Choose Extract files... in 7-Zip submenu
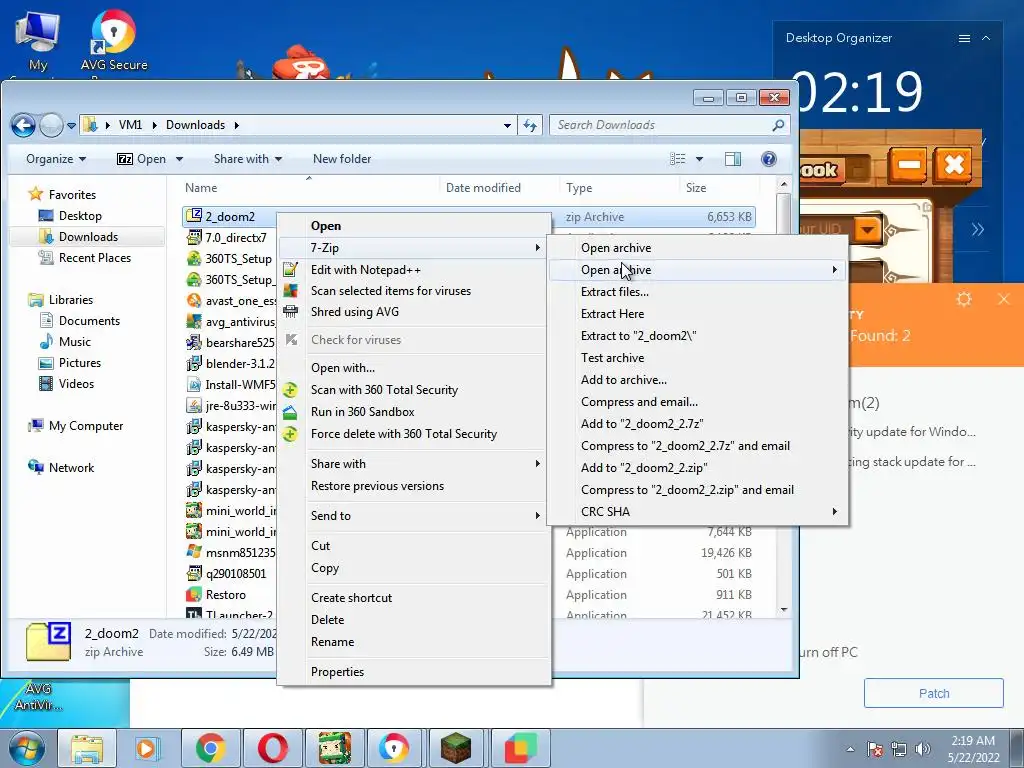1024x768 pixels. point(697,292)
